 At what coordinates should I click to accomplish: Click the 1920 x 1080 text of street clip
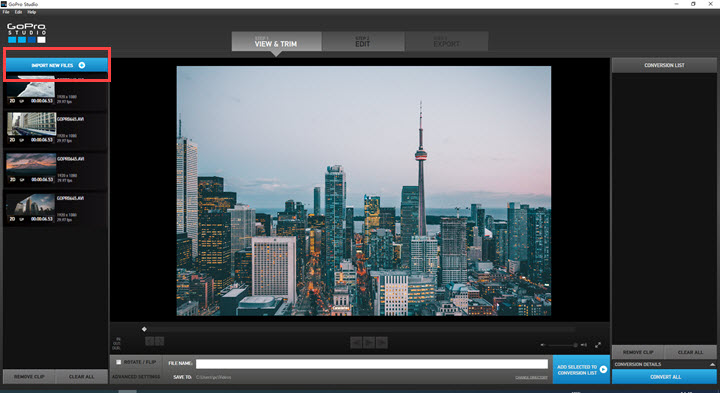[x=67, y=136]
